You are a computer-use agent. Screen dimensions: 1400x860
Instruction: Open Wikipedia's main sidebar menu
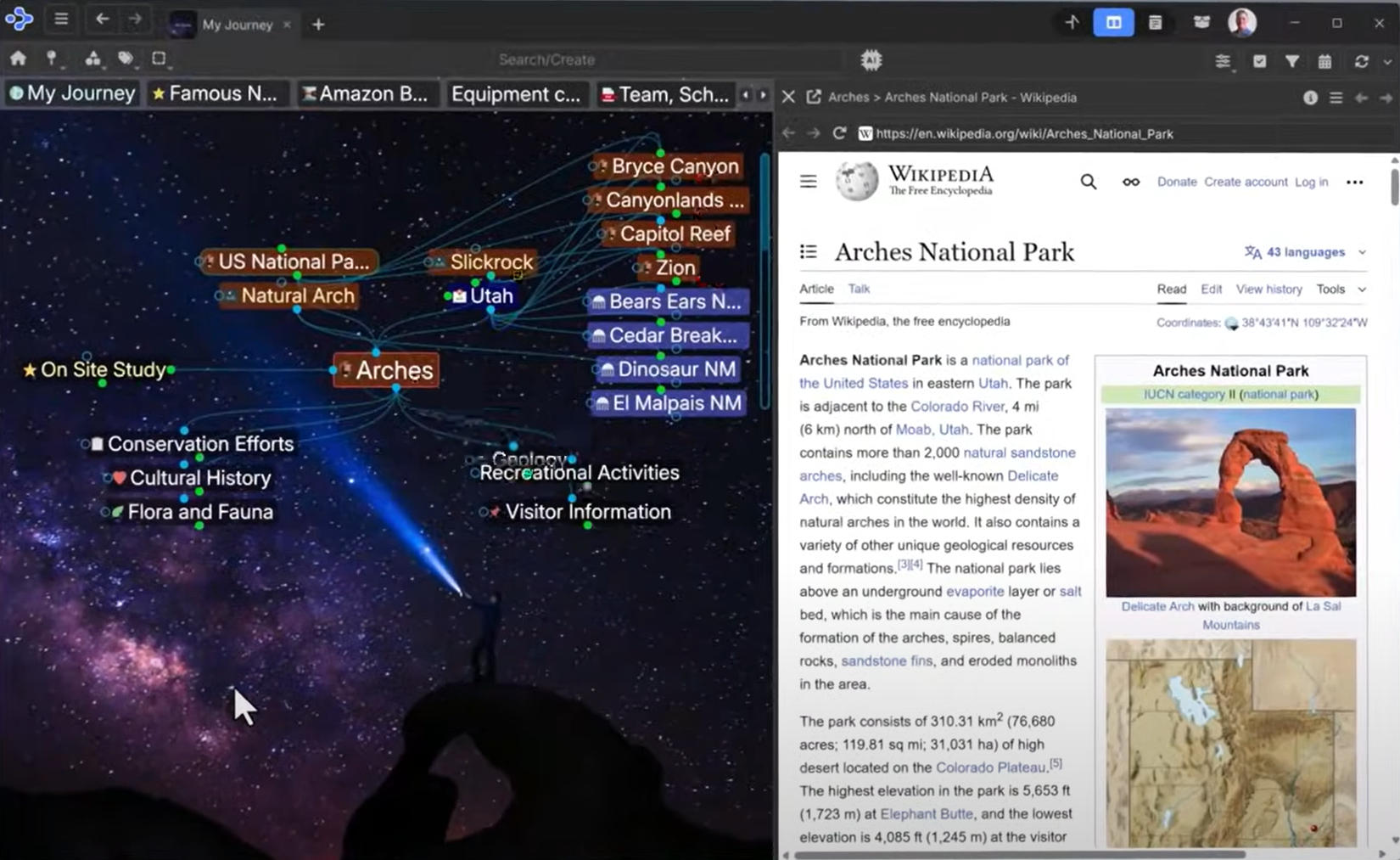pos(808,182)
